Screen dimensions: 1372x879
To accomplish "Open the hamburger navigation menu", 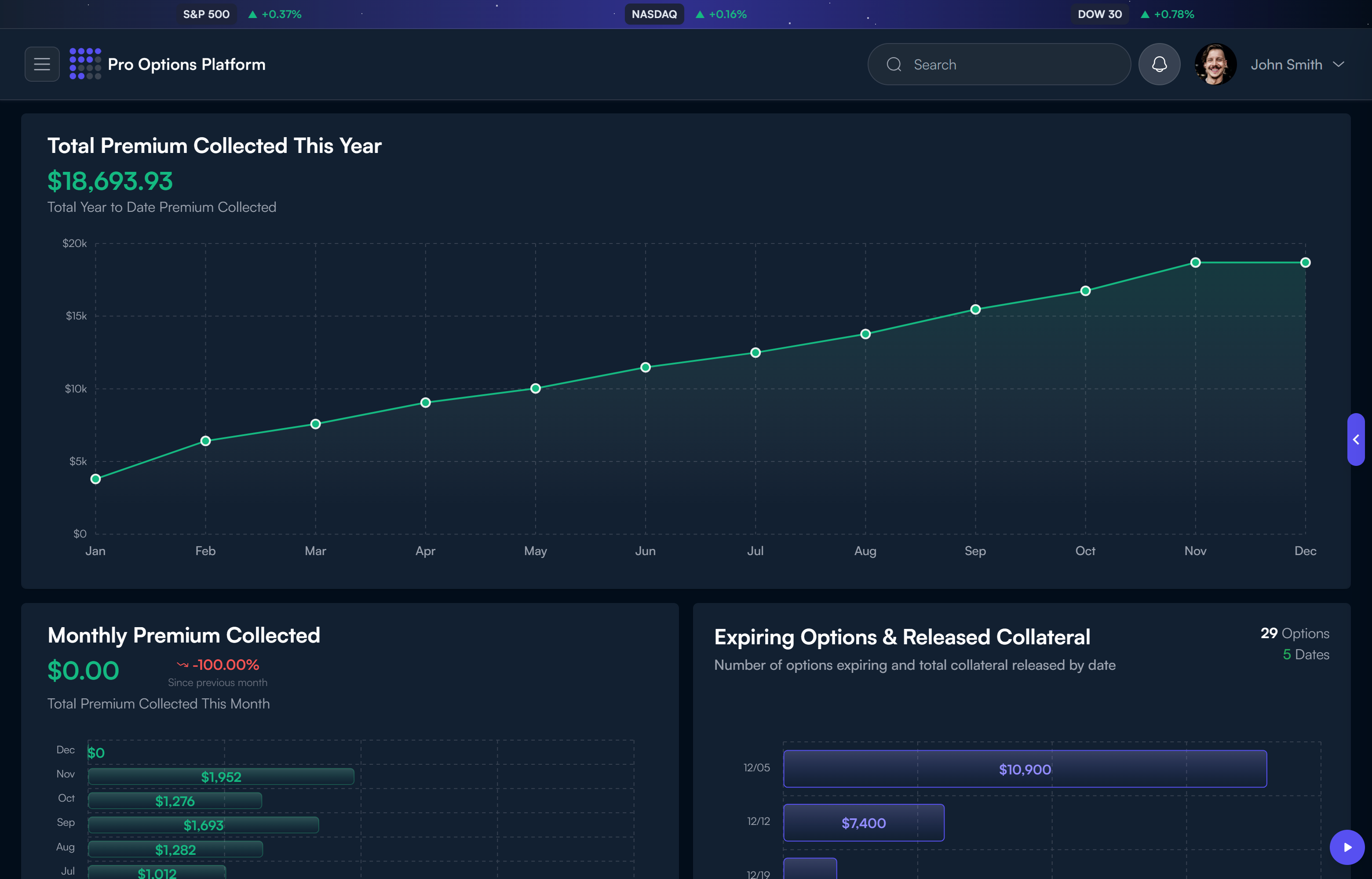I will coord(42,64).
